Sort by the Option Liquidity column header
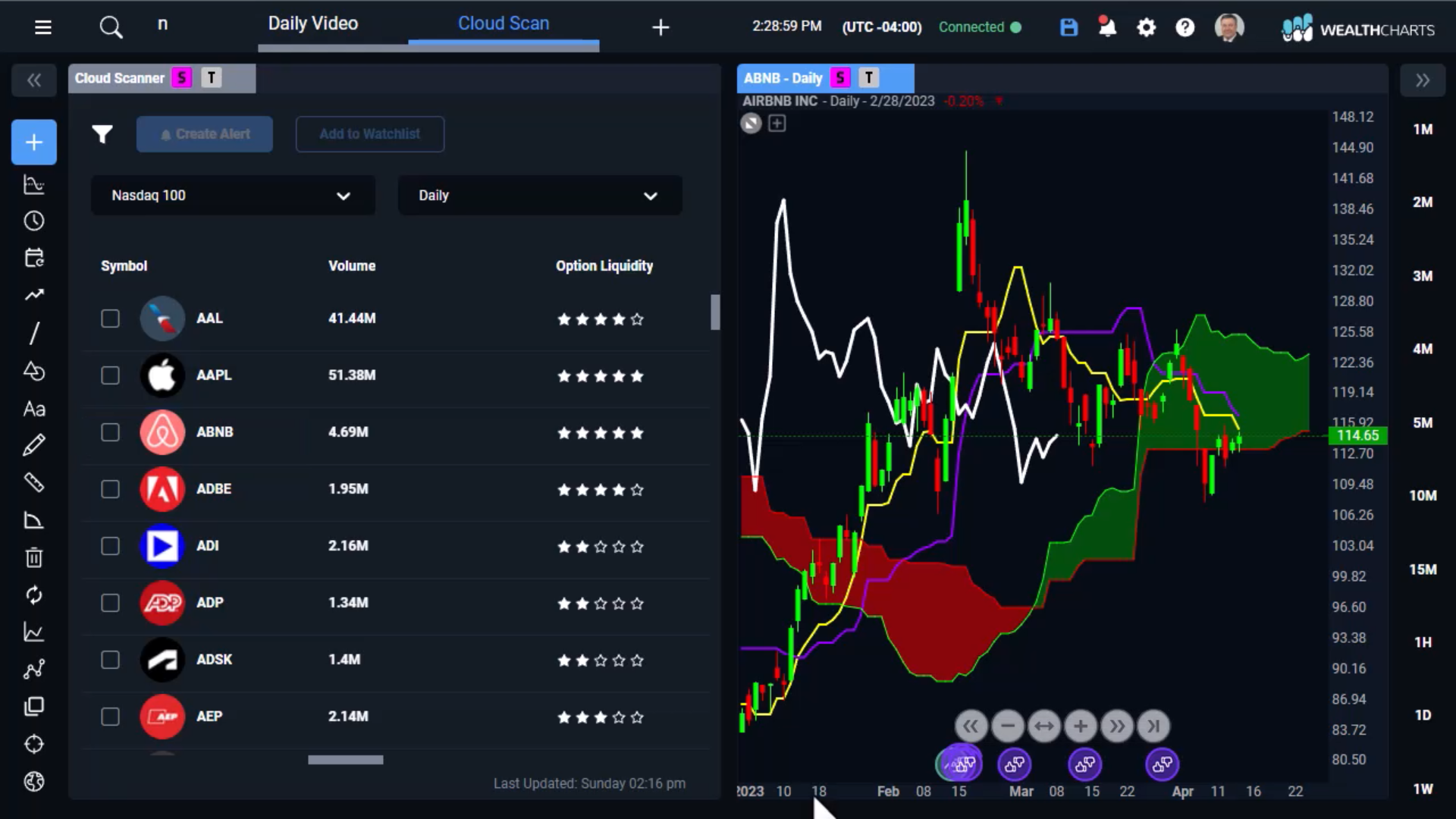The width and height of the screenshot is (1456, 819). tap(604, 266)
